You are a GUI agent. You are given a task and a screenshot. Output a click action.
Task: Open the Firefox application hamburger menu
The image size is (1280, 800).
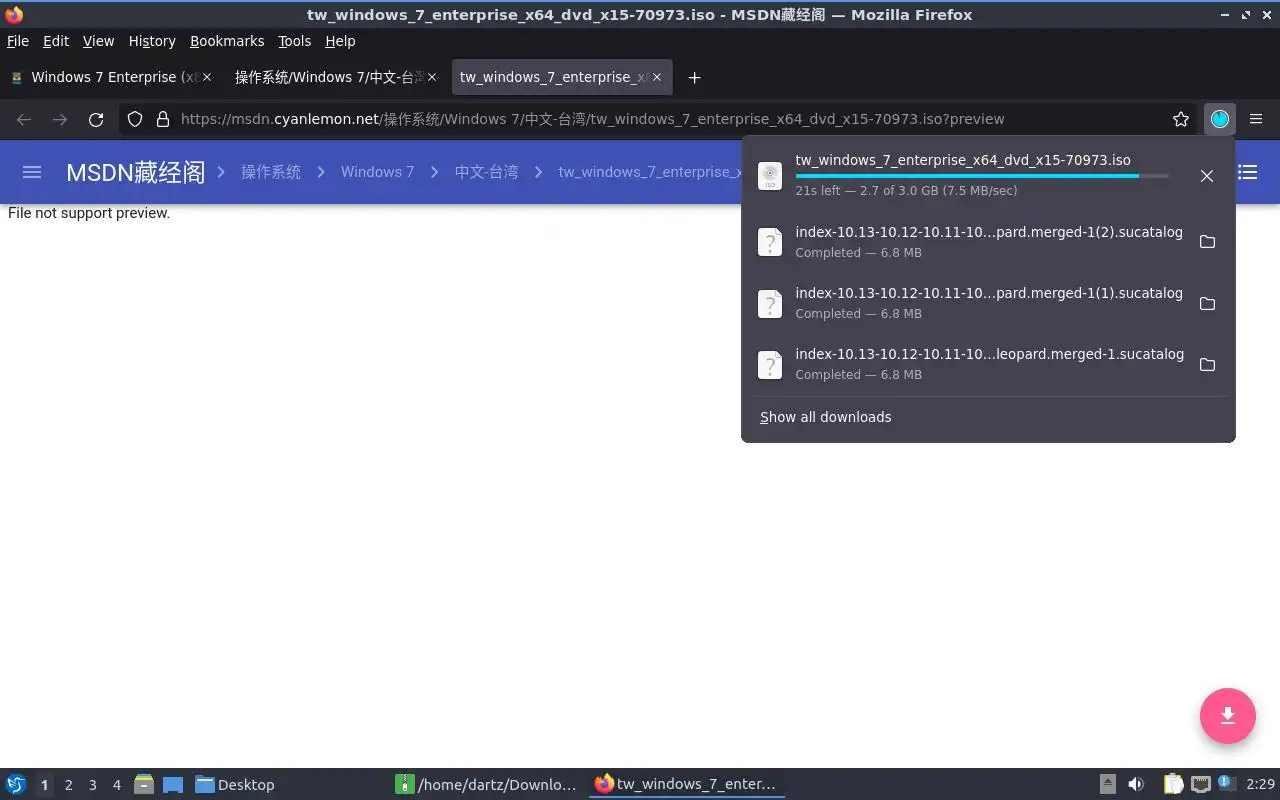[x=1256, y=119]
